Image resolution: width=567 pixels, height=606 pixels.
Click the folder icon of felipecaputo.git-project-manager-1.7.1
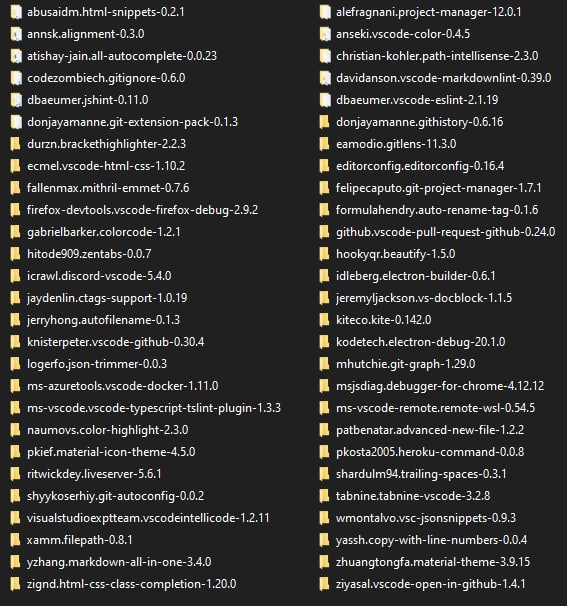click(324, 188)
